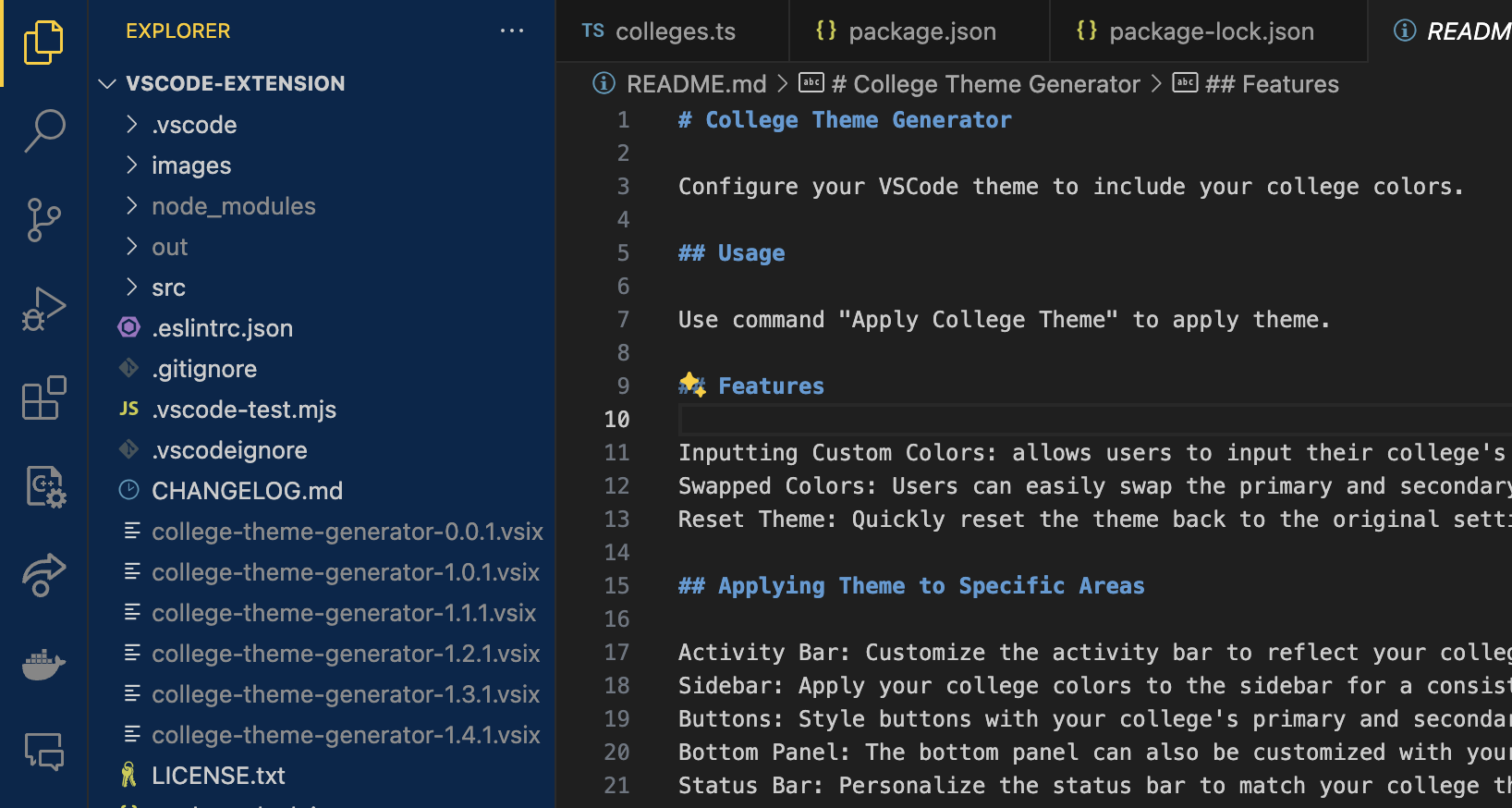Click the EXPLORER panel title

click(178, 31)
